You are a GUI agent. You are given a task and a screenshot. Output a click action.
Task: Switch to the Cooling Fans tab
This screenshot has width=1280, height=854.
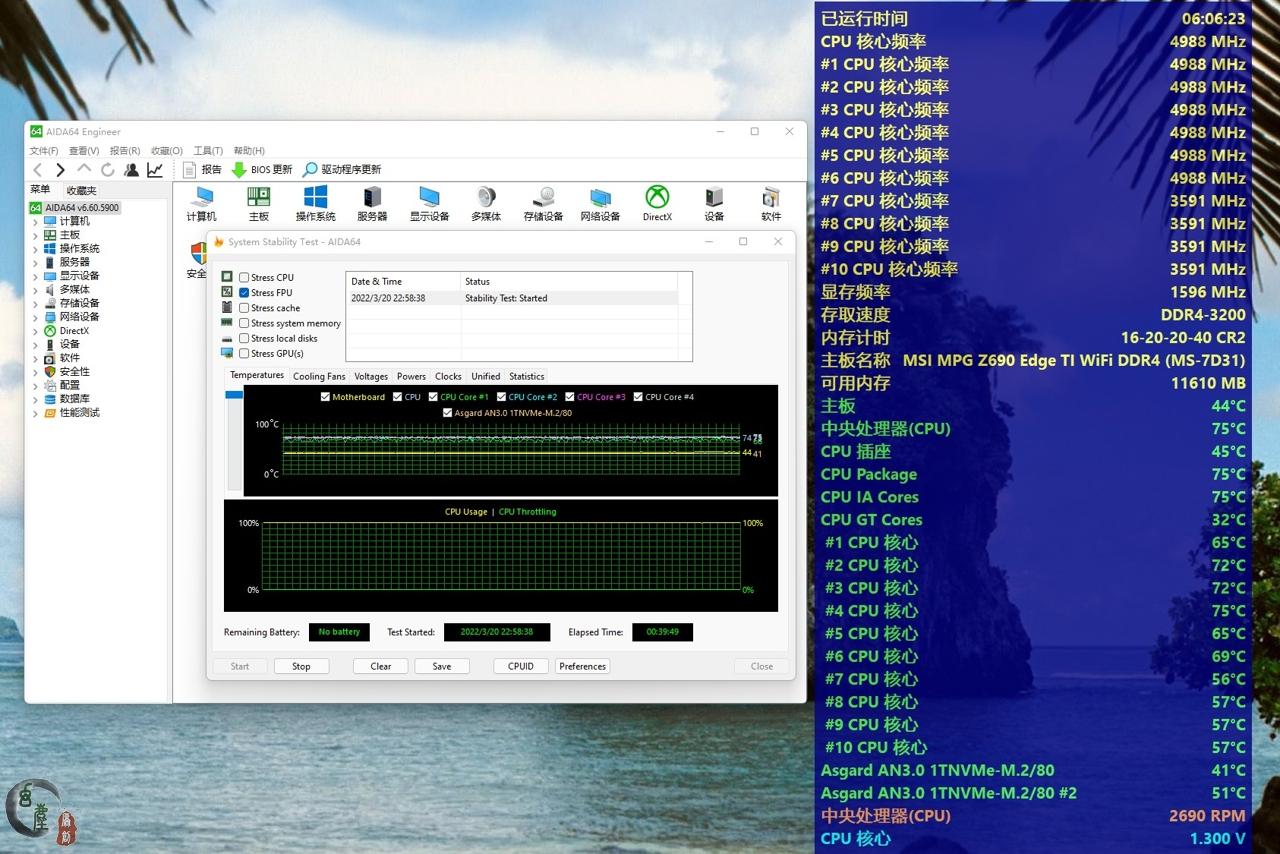[x=319, y=376]
